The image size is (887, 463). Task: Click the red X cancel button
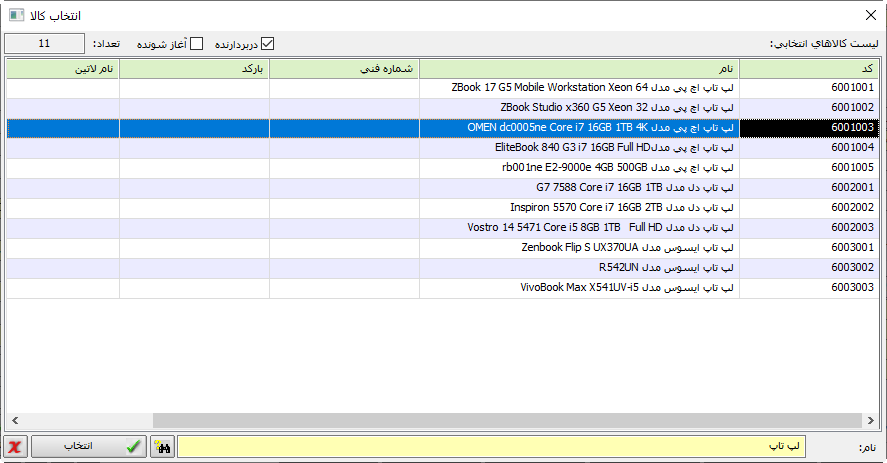click(15, 447)
